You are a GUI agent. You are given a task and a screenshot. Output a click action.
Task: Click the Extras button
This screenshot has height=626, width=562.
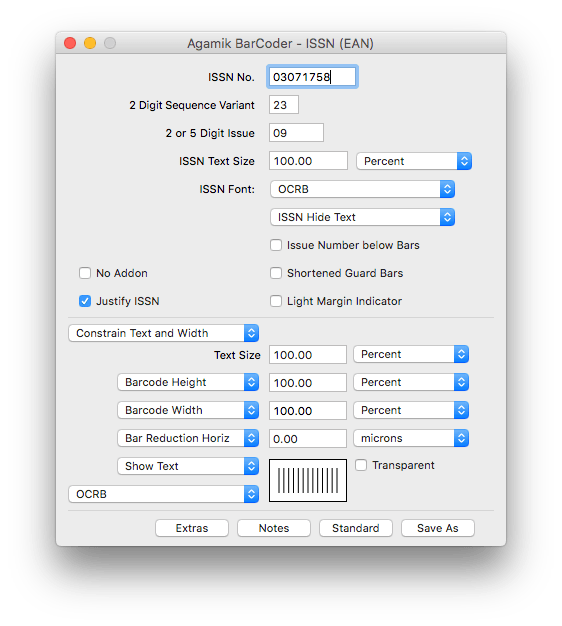coord(192,528)
